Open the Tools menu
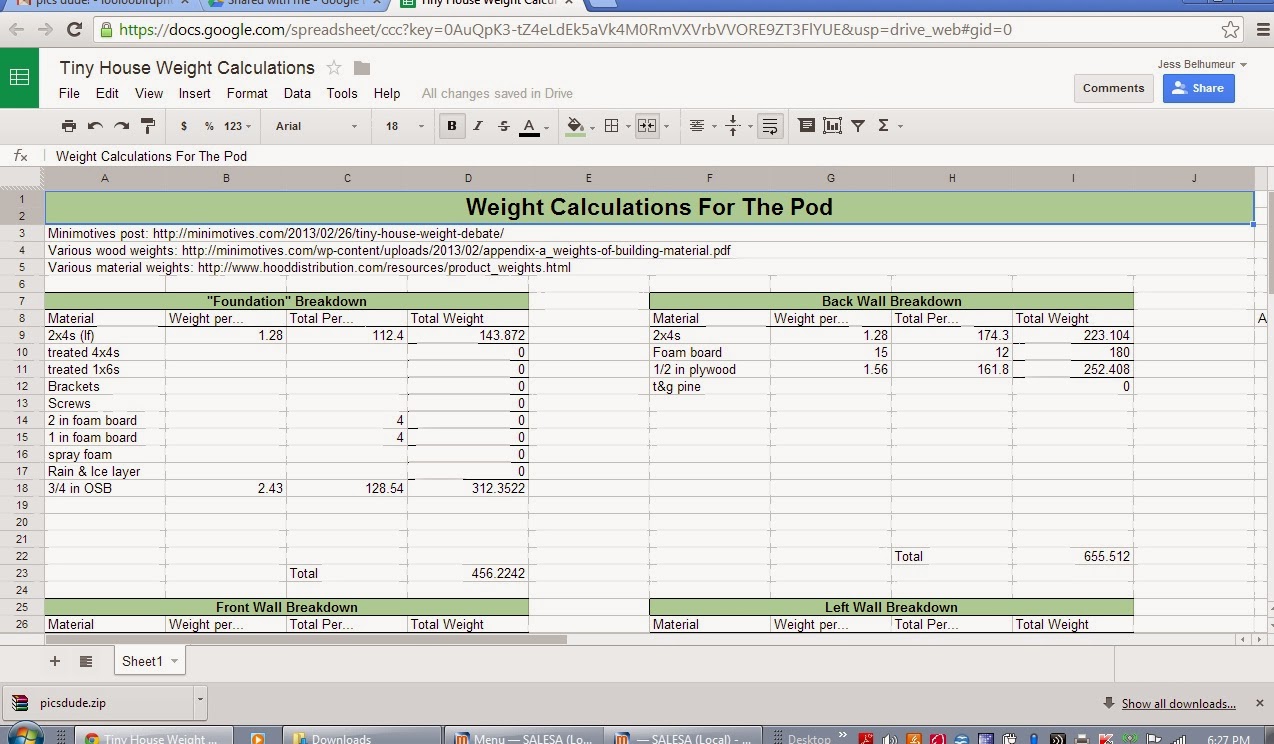1274x744 pixels. (x=342, y=93)
